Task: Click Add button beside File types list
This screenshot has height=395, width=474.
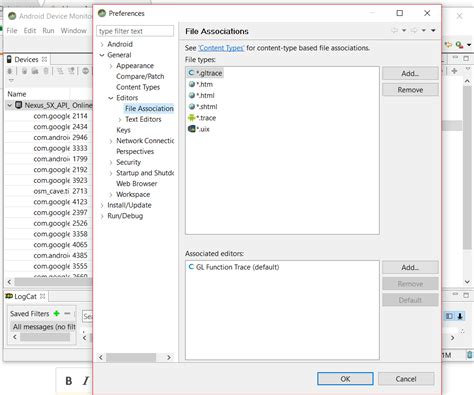Action: click(410, 73)
